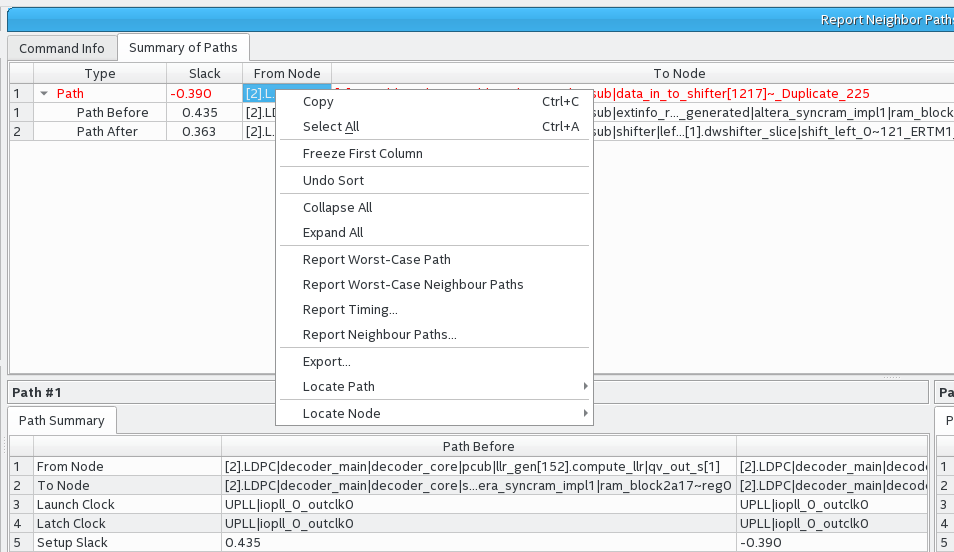Open Report Timing... dialog
Viewport: 954px width, 552px height.
click(350, 310)
